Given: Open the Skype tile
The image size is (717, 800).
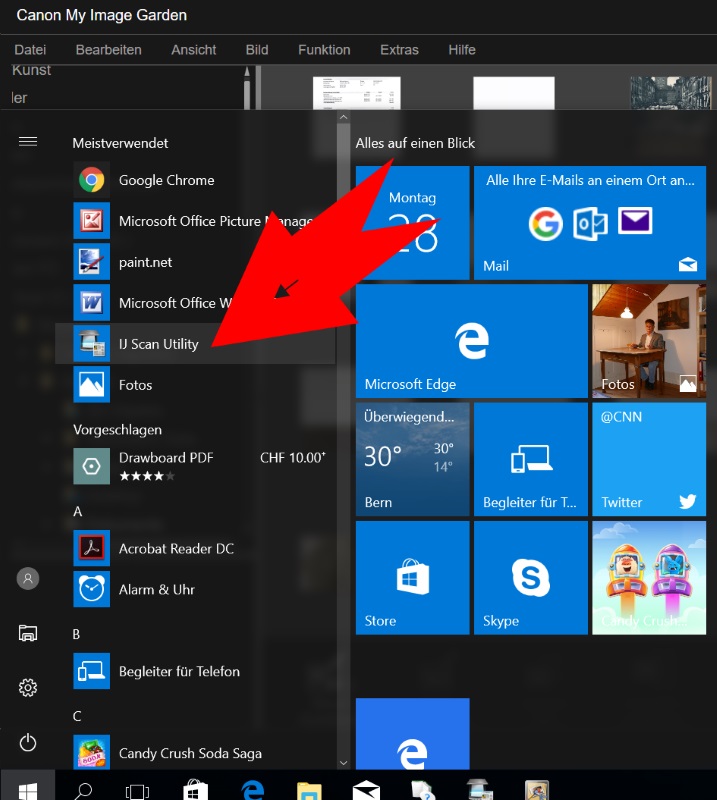Looking at the screenshot, I should coord(530,578).
